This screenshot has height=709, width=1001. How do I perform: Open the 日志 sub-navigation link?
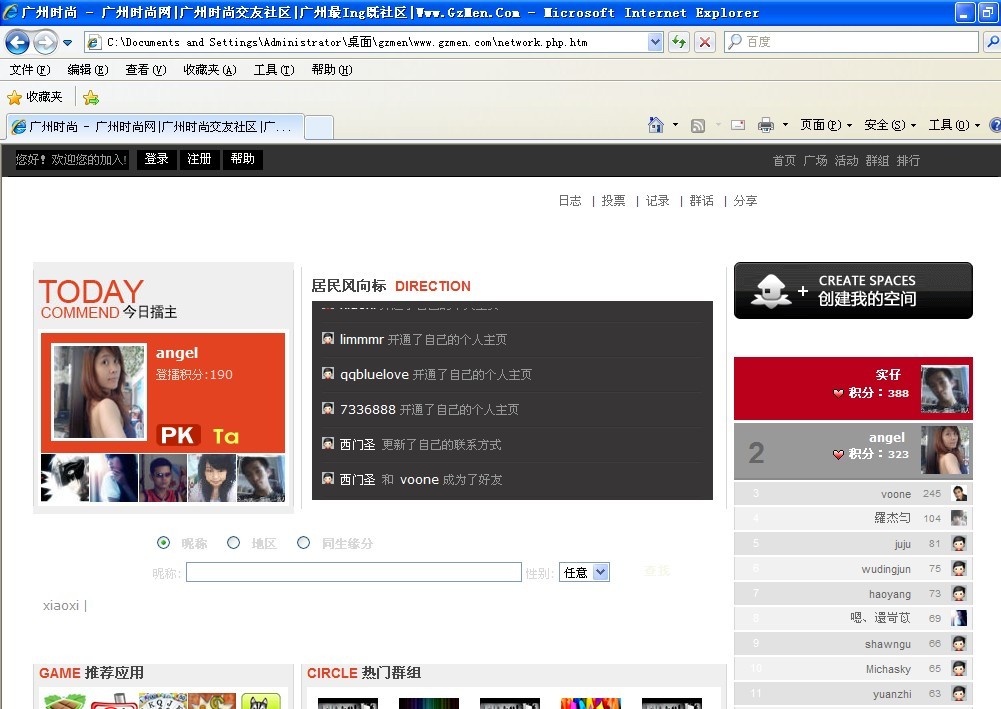tap(570, 200)
